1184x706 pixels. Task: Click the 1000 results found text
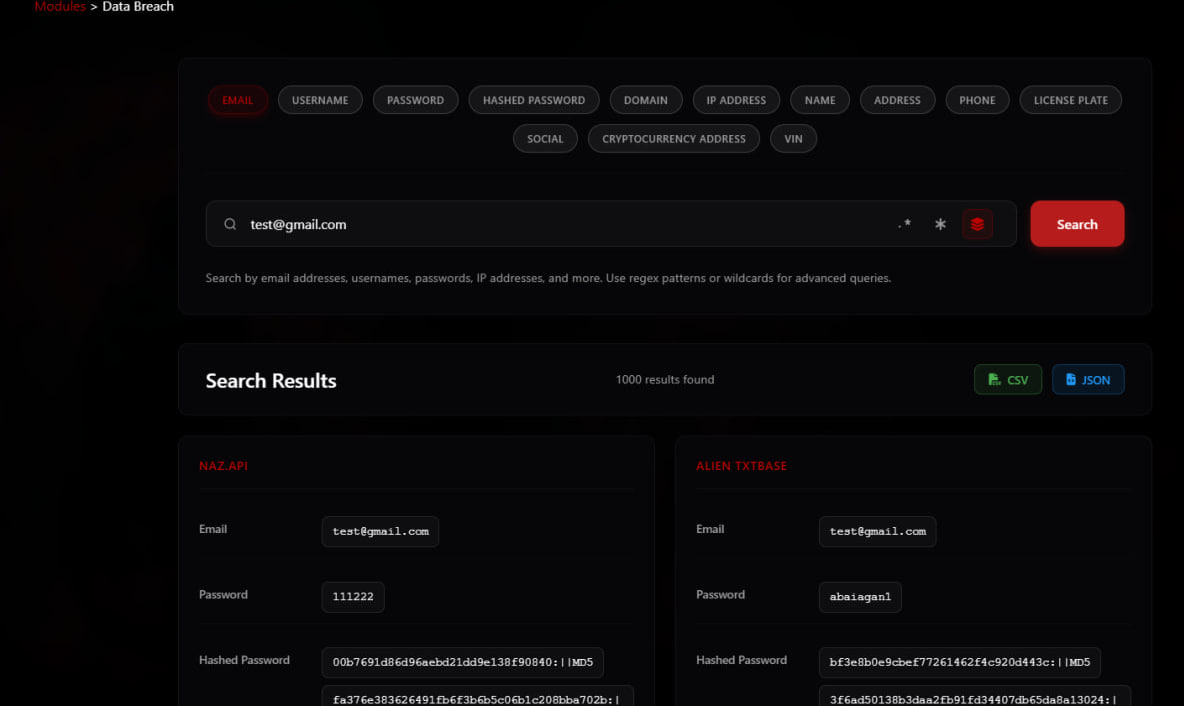click(664, 380)
